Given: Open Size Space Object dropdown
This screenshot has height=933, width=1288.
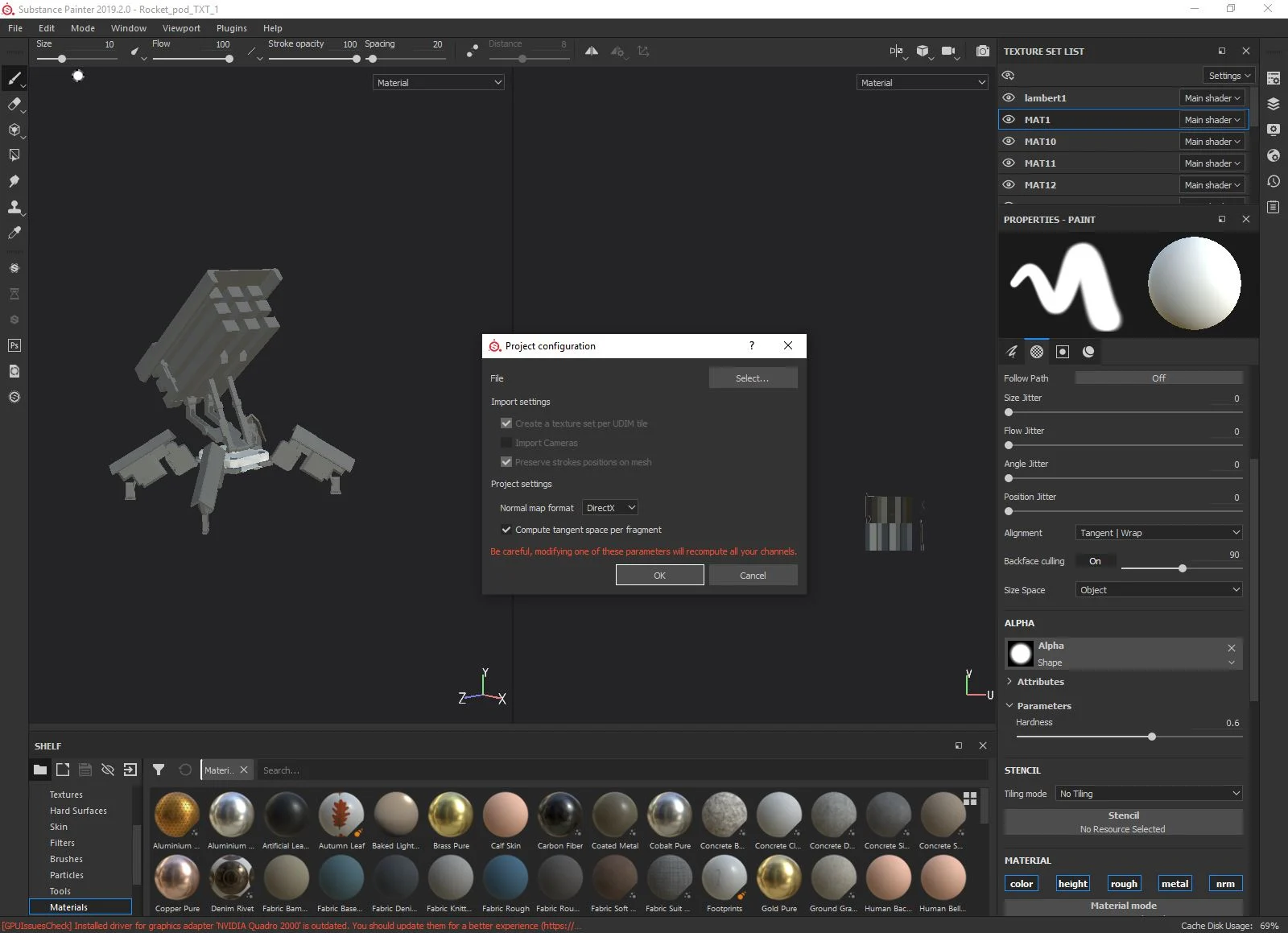Looking at the screenshot, I should (1159, 590).
